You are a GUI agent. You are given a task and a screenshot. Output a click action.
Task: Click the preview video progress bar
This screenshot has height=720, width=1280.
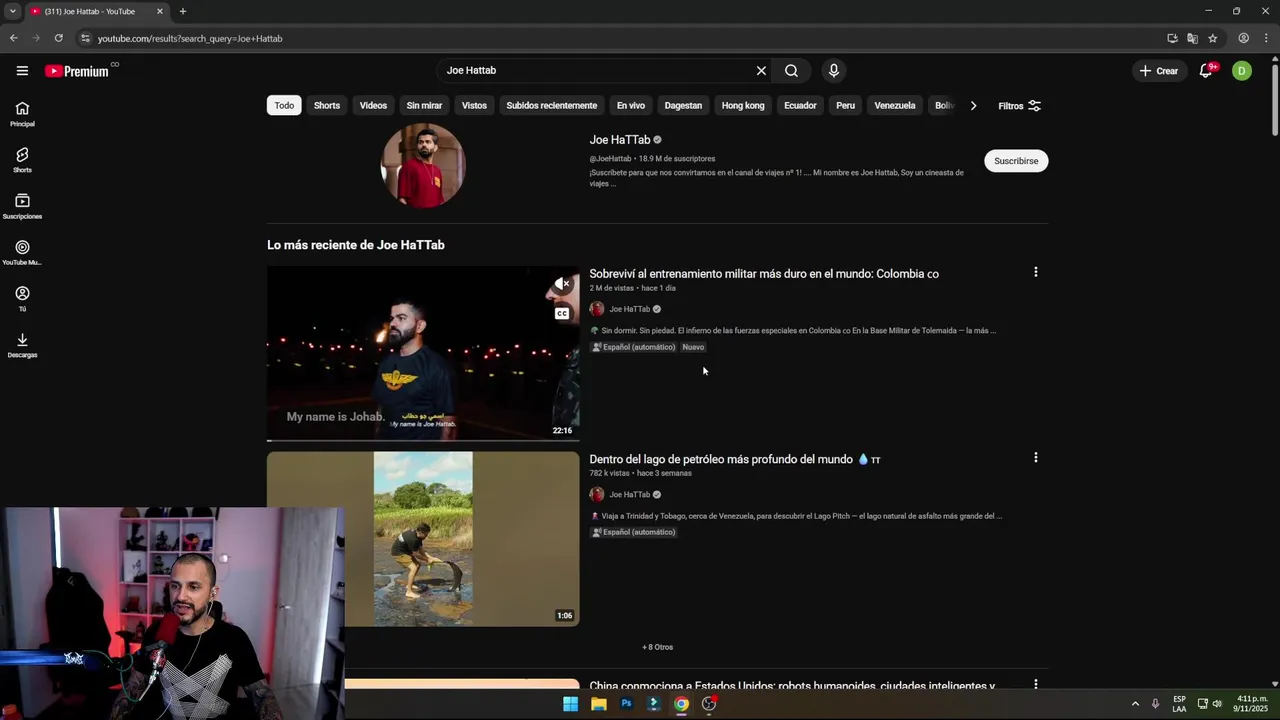(423, 440)
